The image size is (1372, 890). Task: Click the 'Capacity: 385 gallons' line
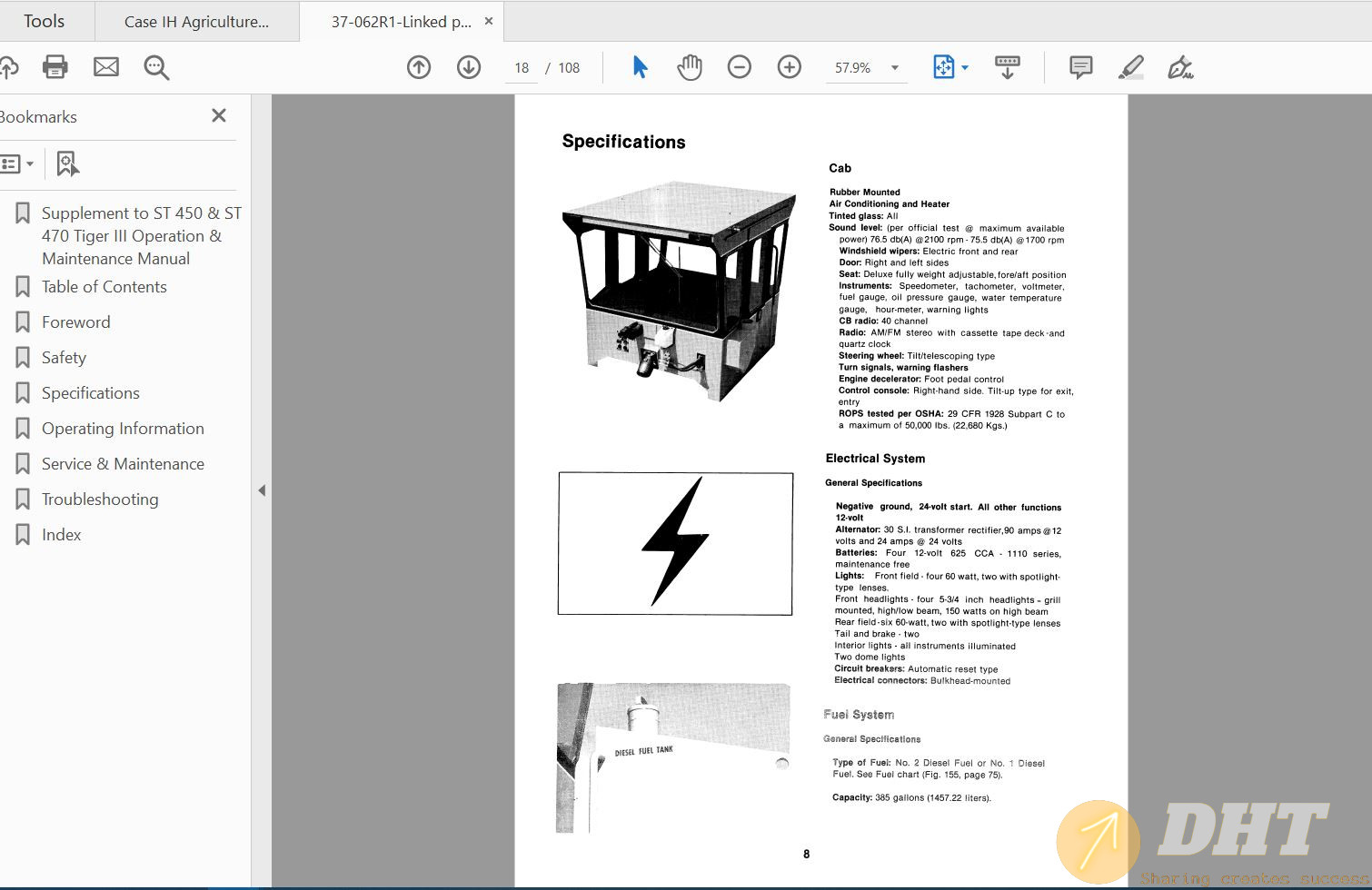coord(911,797)
